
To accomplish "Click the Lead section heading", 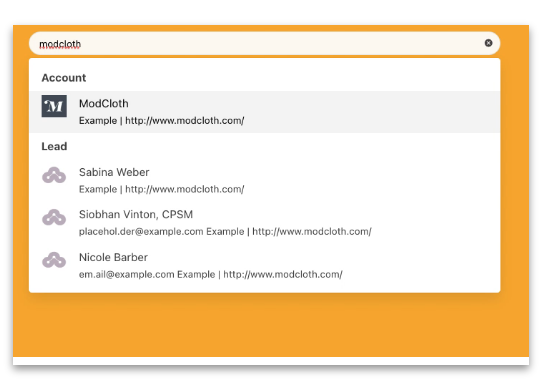I will coord(54,146).
